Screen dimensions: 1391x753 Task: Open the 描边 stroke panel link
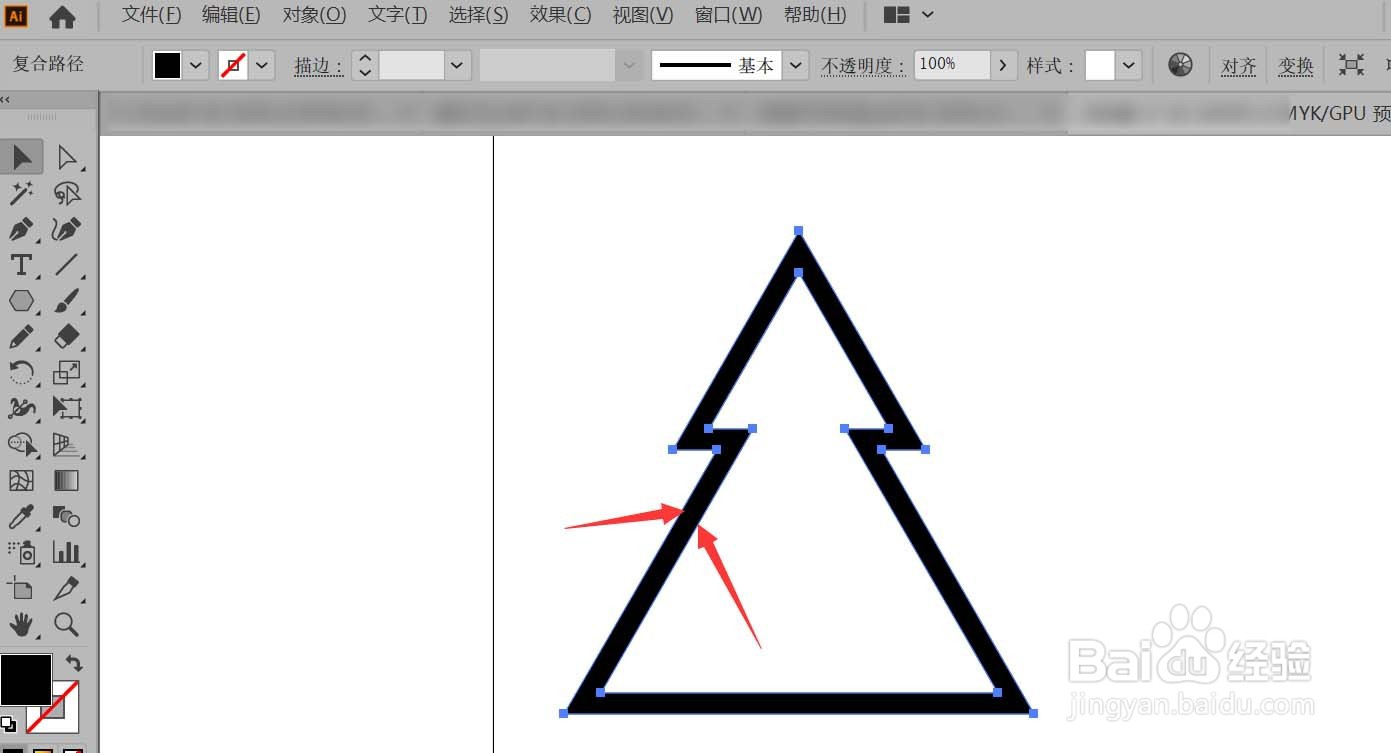(319, 66)
